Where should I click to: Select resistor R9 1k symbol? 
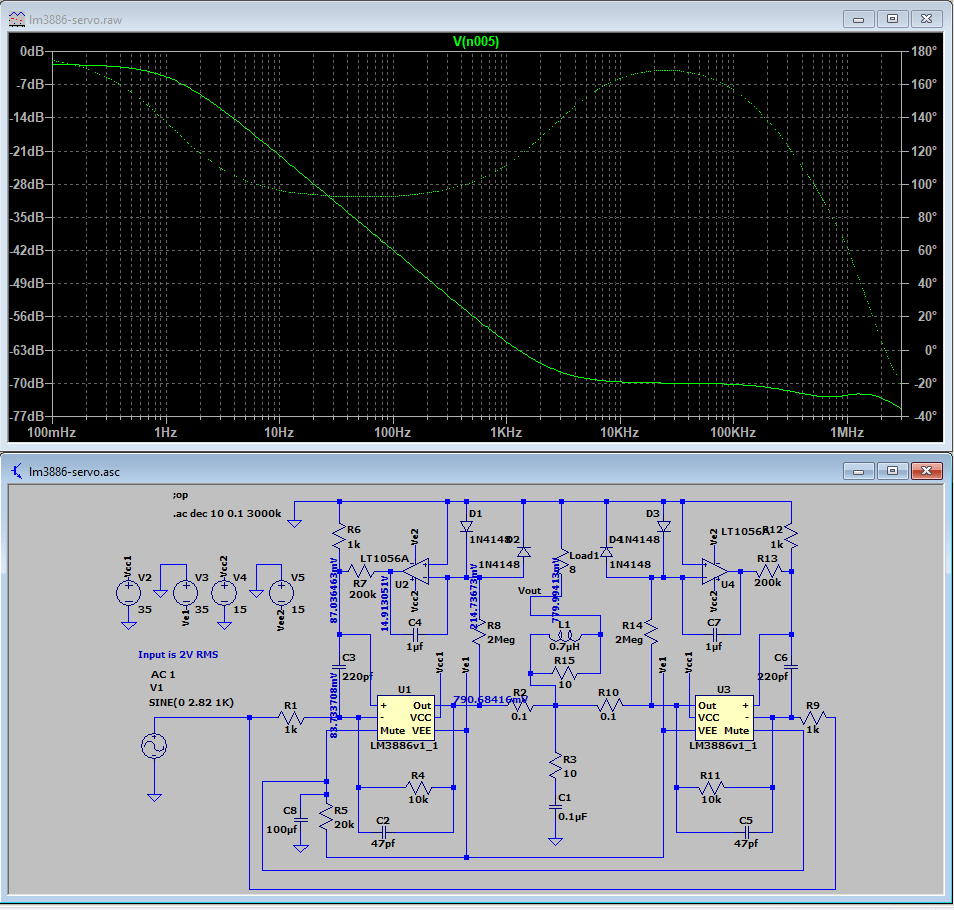(813, 718)
